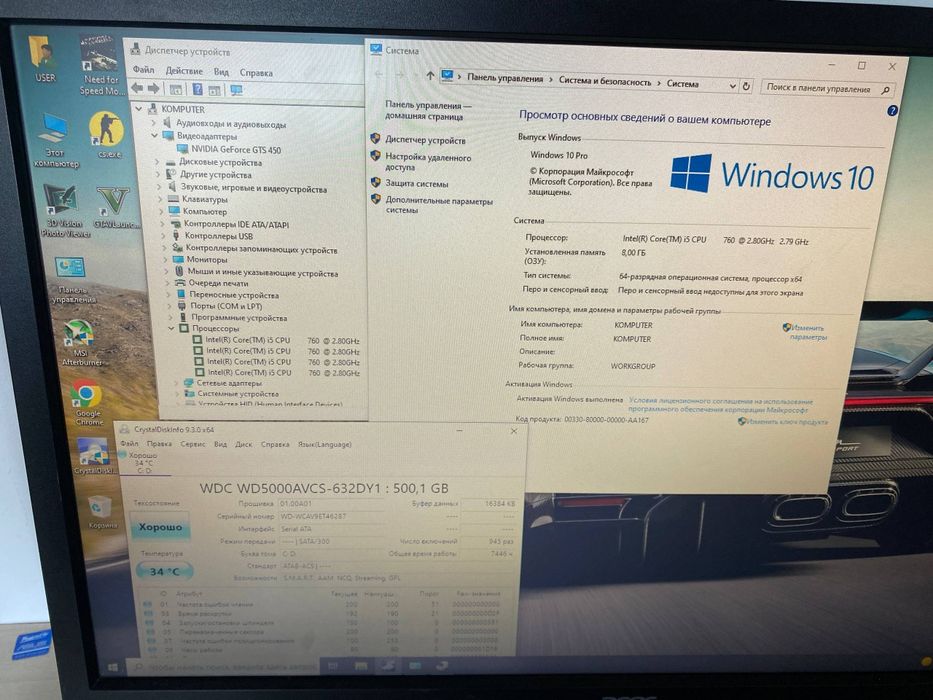Open the Диск menu in CrystalDiskInfo
The width and height of the screenshot is (933, 700).
tap(243, 444)
